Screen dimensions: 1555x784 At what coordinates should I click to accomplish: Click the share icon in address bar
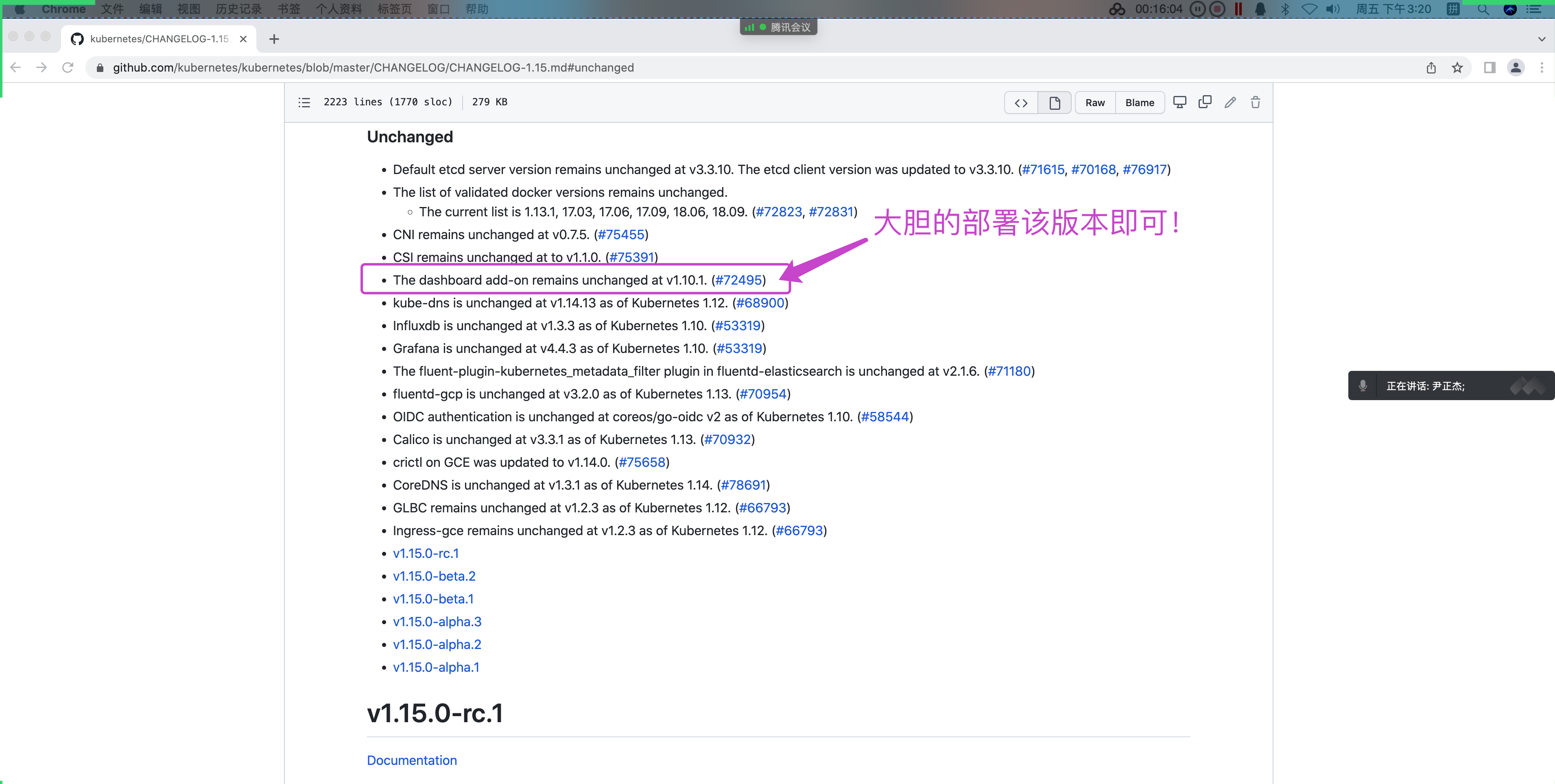click(1431, 68)
